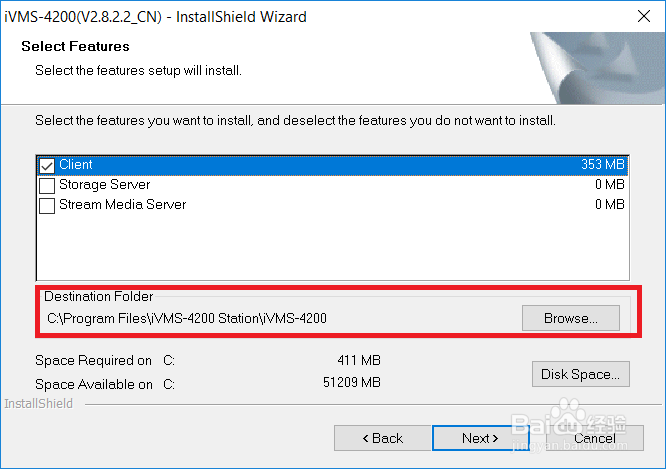The width and height of the screenshot is (666, 469).
Task: Select the Storage Server list item
Action: point(332,185)
